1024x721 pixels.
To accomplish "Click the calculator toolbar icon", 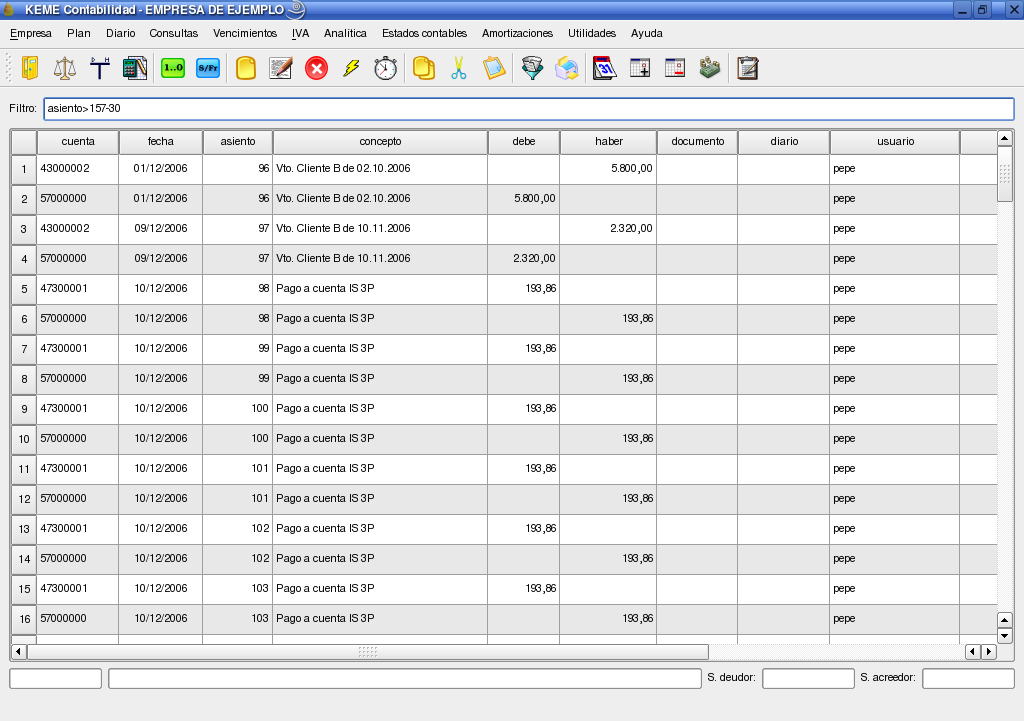I will tap(135, 68).
